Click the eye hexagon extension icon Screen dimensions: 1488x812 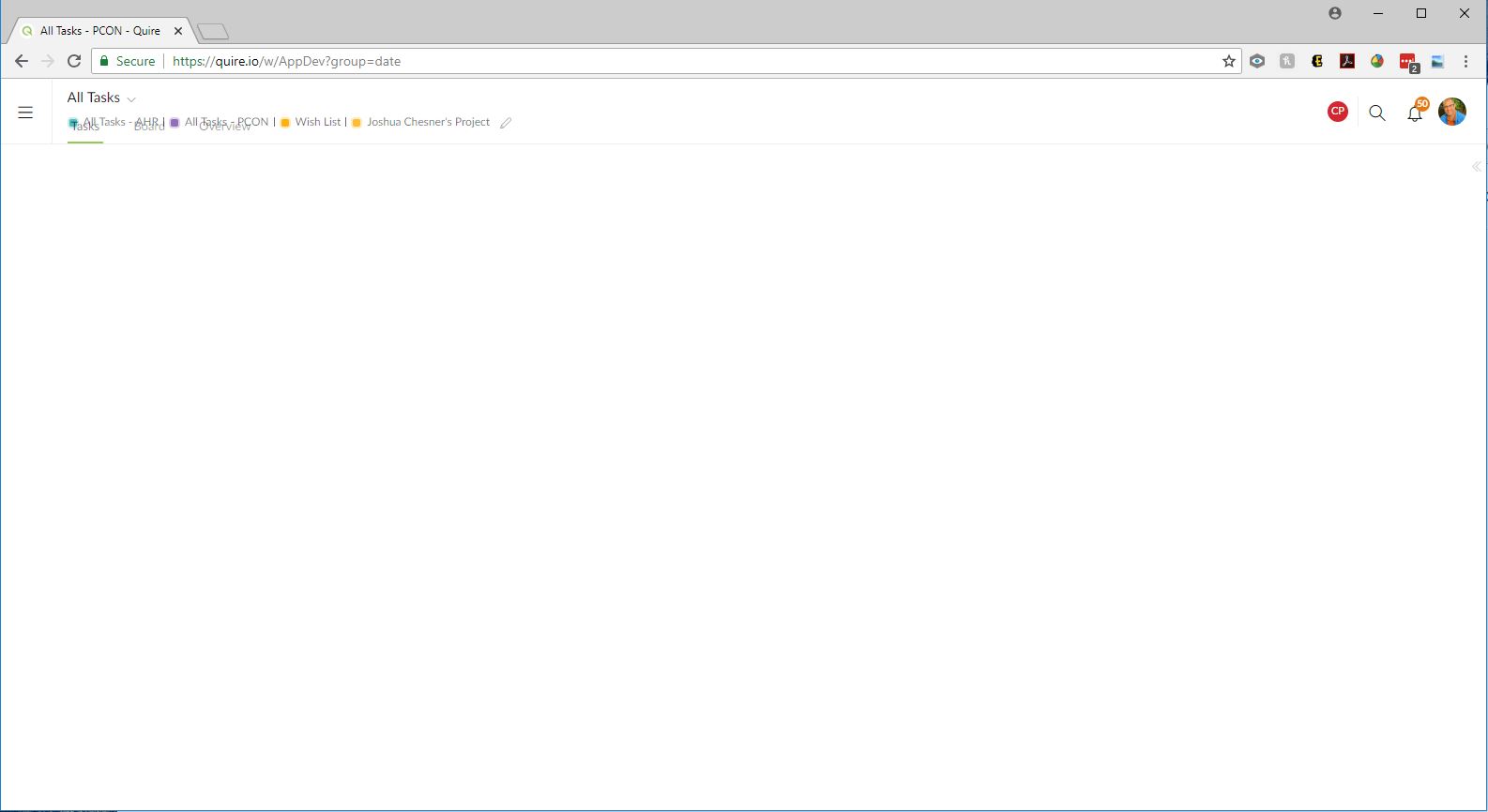click(1257, 61)
